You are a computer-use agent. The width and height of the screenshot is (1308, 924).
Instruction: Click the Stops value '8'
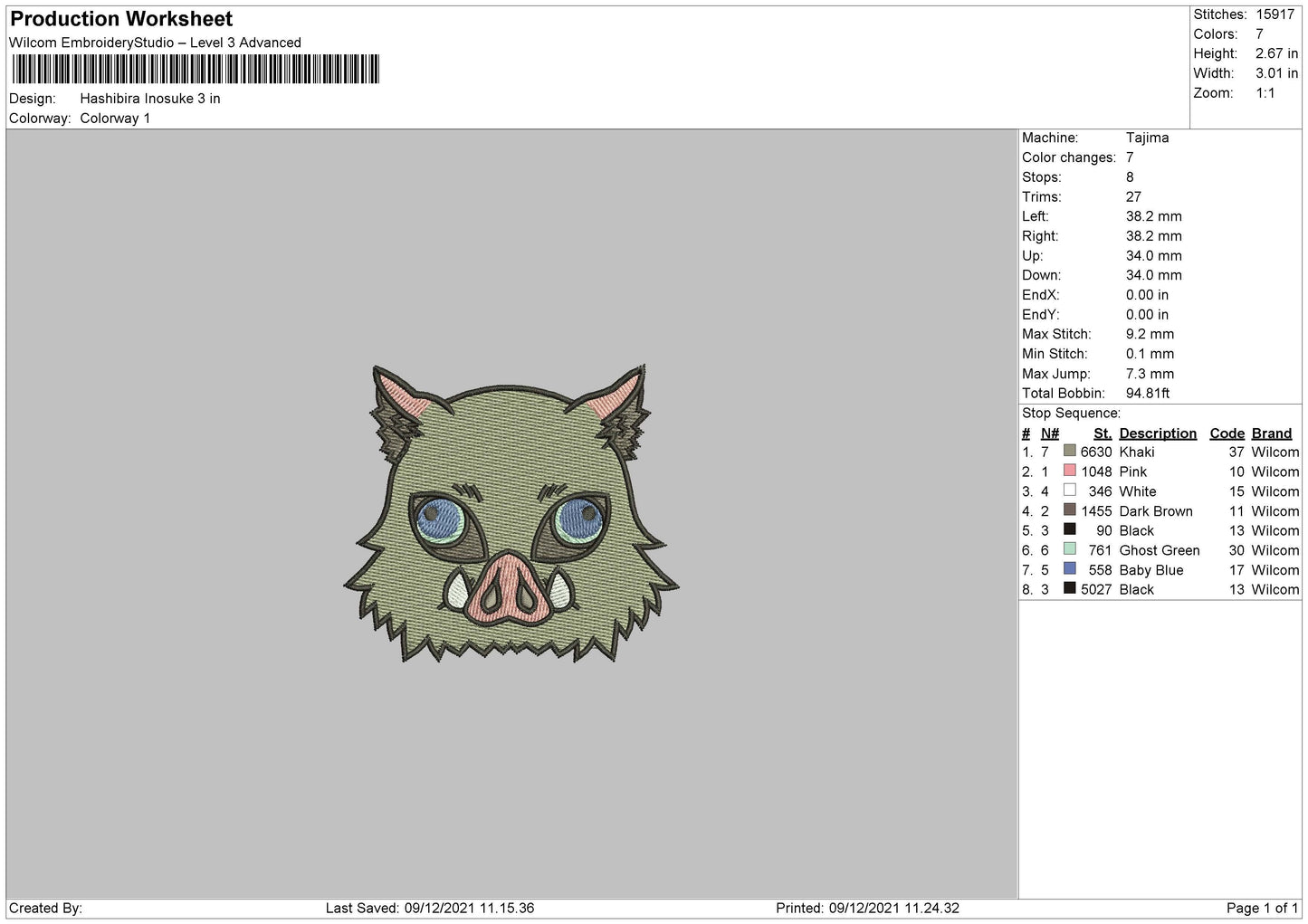click(1130, 177)
